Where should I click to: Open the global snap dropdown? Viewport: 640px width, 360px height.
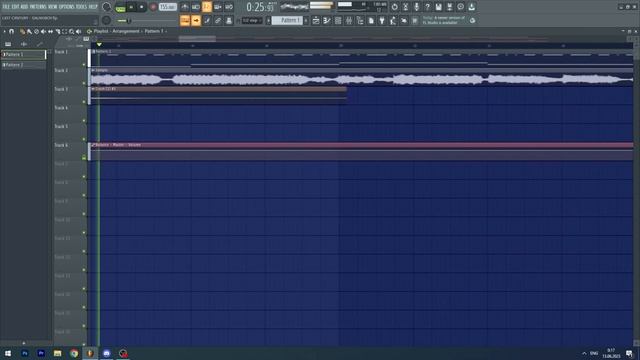pos(251,20)
